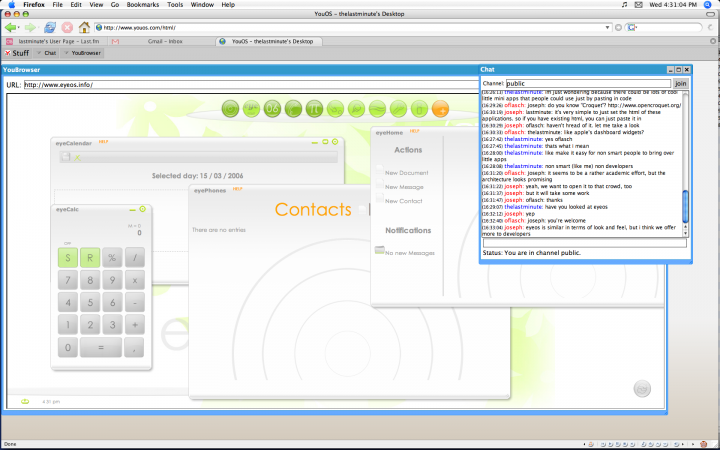Open the calendar '06' dock icon
The height and width of the screenshot is (450, 720).
tap(272, 109)
